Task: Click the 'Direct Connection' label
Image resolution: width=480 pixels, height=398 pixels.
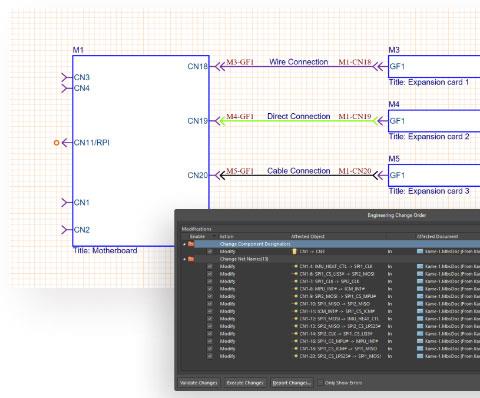Action: point(299,116)
